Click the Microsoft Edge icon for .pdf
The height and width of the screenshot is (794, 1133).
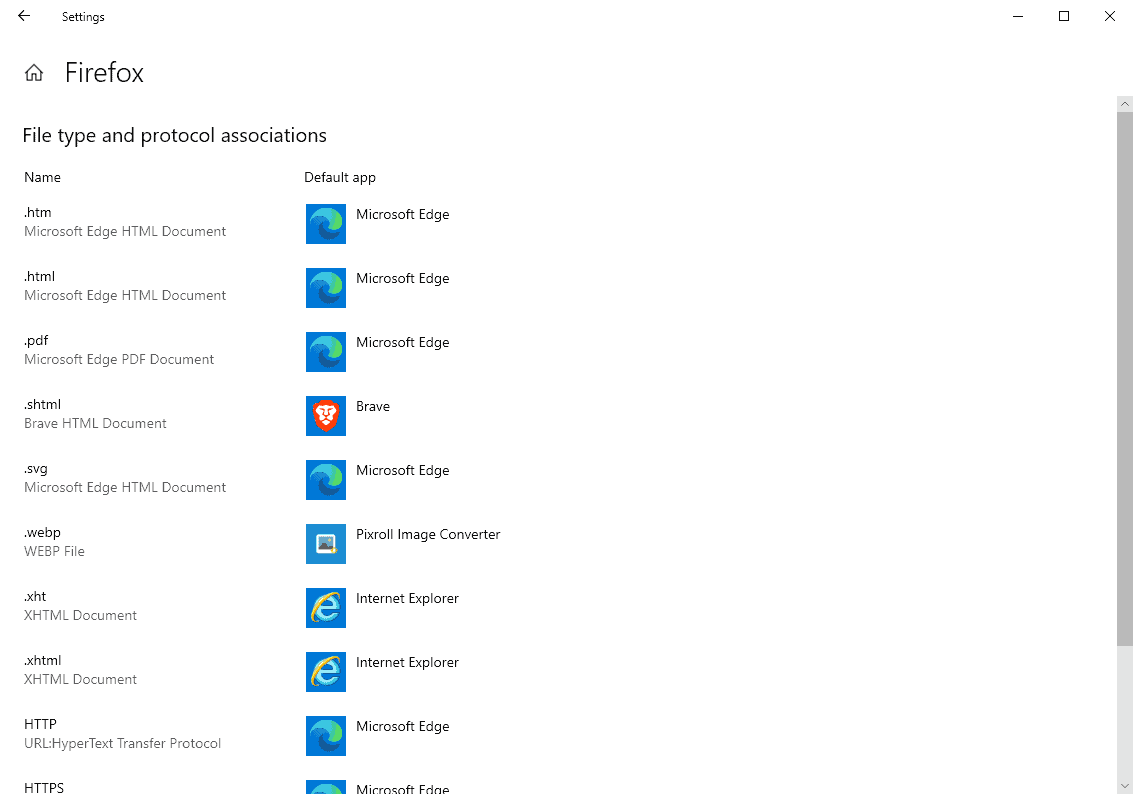tap(326, 352)
